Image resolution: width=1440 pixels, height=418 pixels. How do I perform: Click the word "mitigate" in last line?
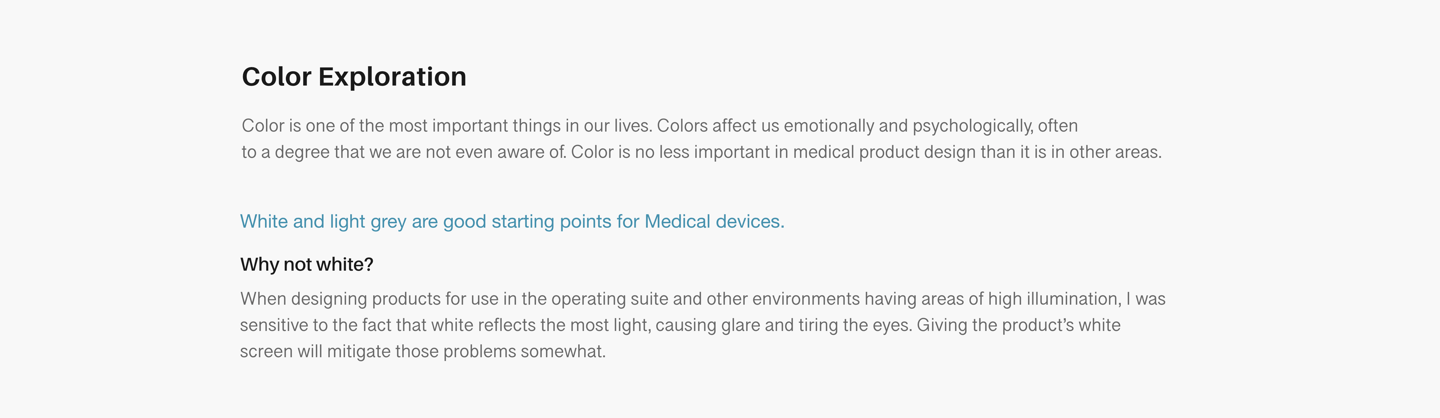358,352
